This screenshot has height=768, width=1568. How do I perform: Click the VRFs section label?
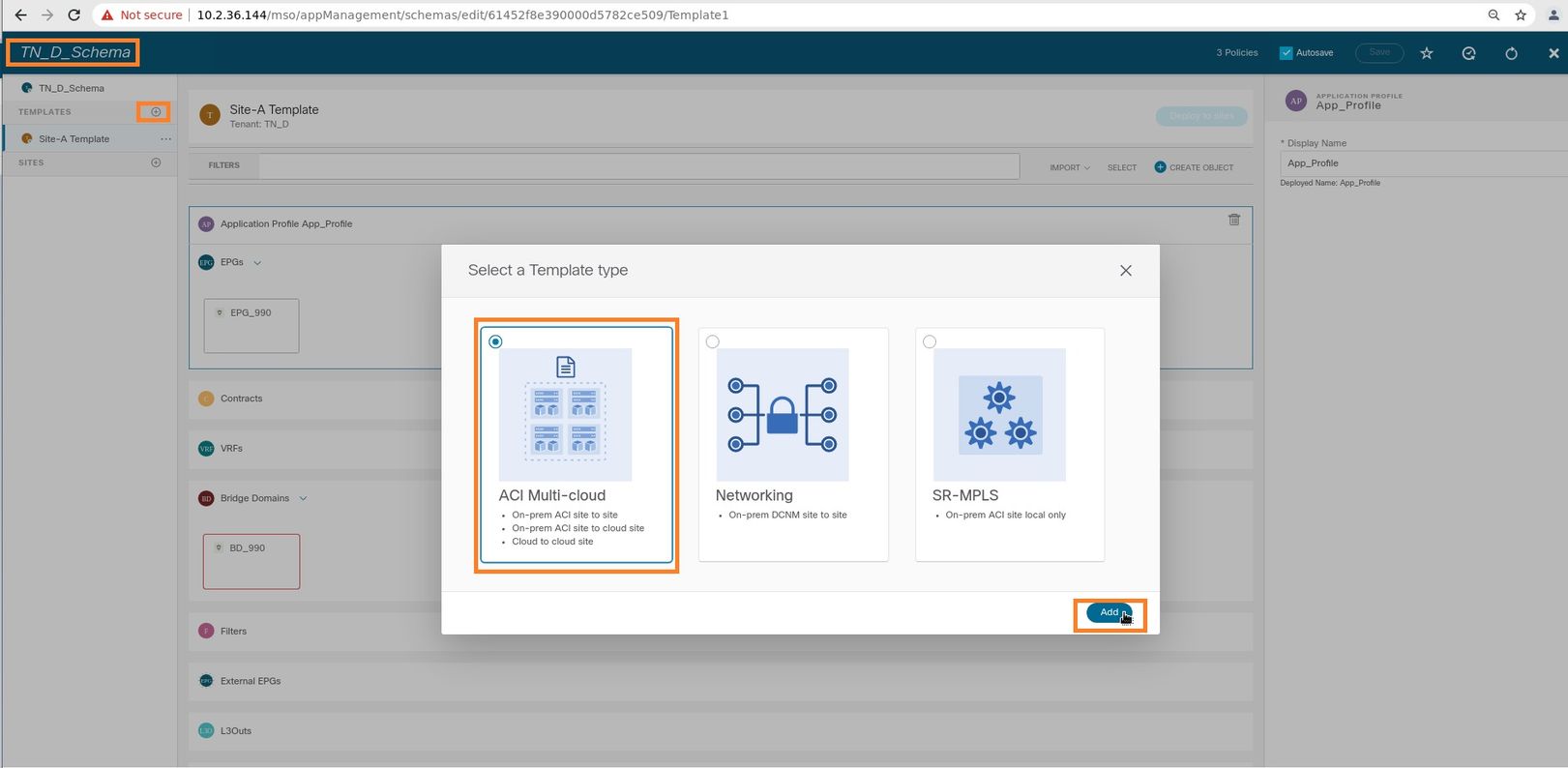tap(231, 449)
